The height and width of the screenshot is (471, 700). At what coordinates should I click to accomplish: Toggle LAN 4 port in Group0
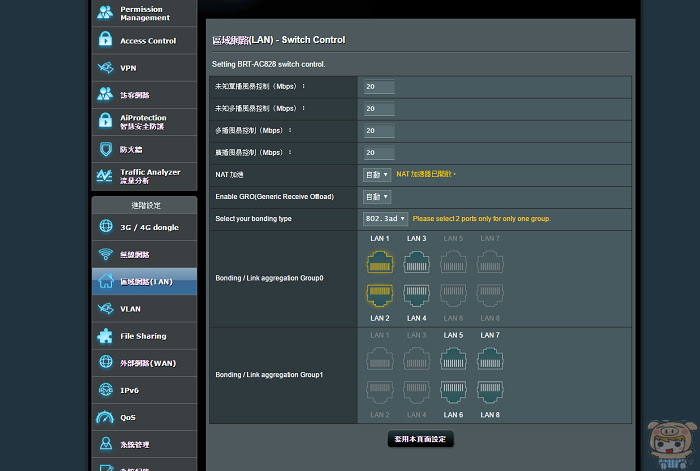tap(417, 295)
